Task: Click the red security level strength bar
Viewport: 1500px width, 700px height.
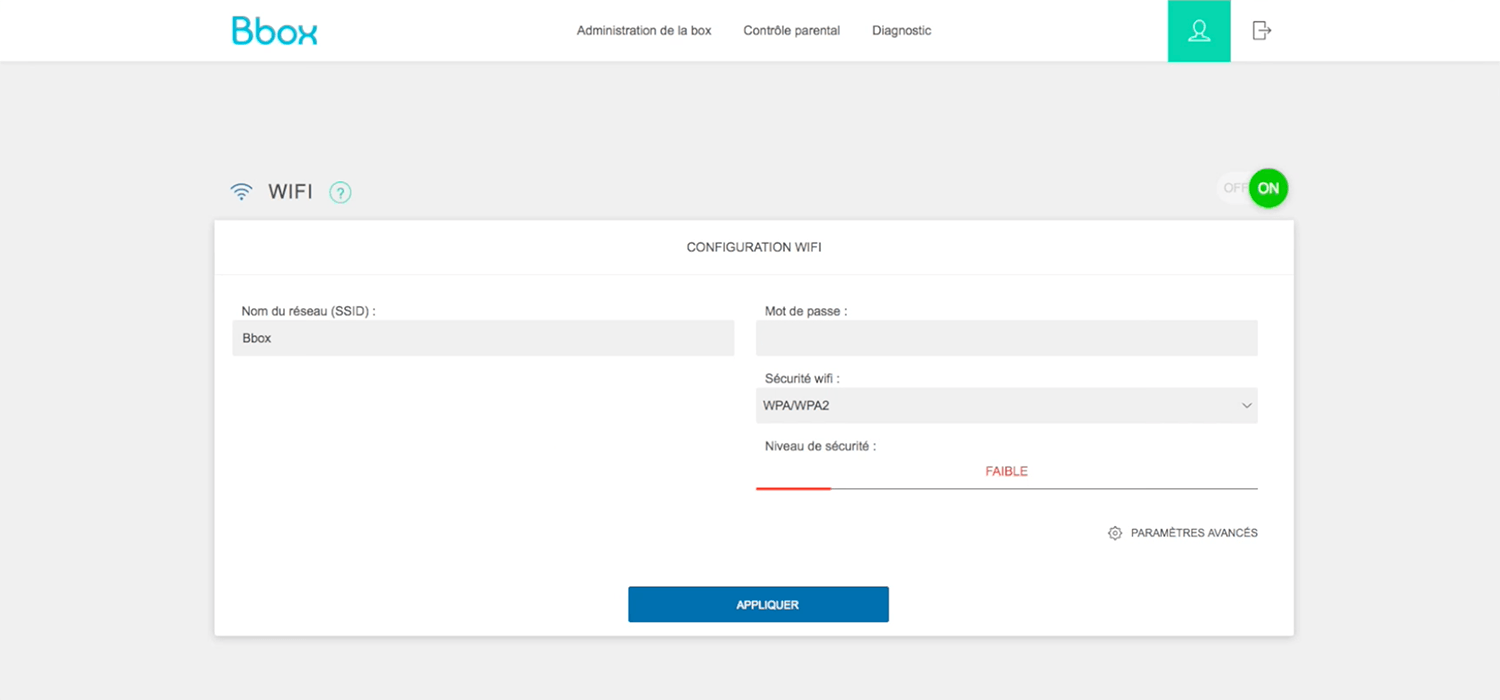Action: (x=793, y=488)
